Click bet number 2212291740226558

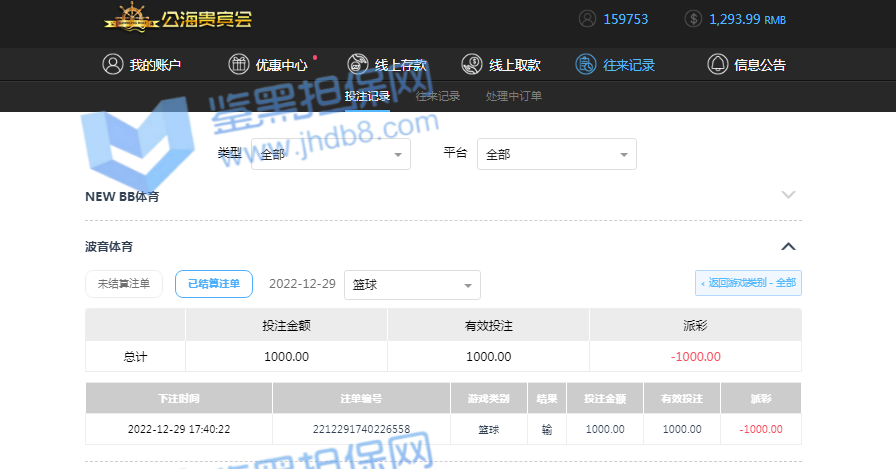(x=361, y=429)
